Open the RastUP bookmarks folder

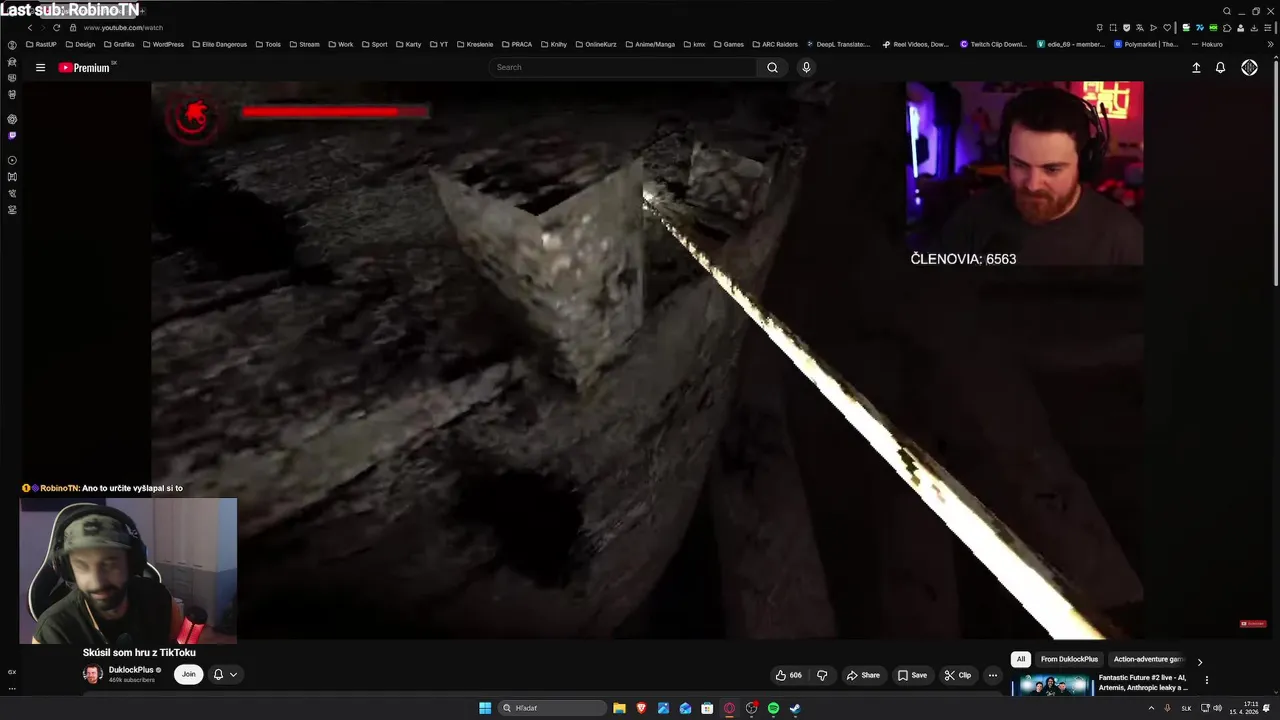41,45
